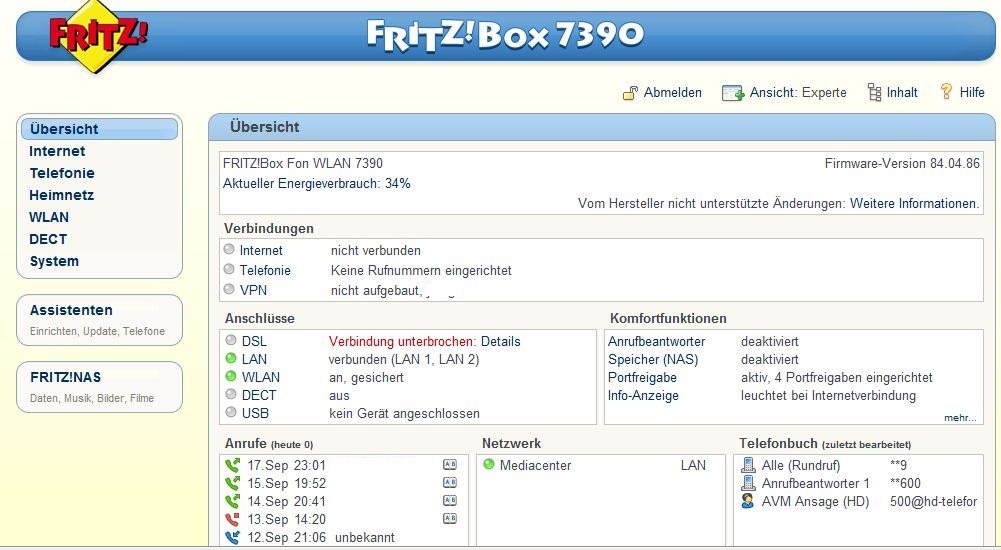Click phonebook icon beside 13.Sep 14:20 call

click(450, 518)
